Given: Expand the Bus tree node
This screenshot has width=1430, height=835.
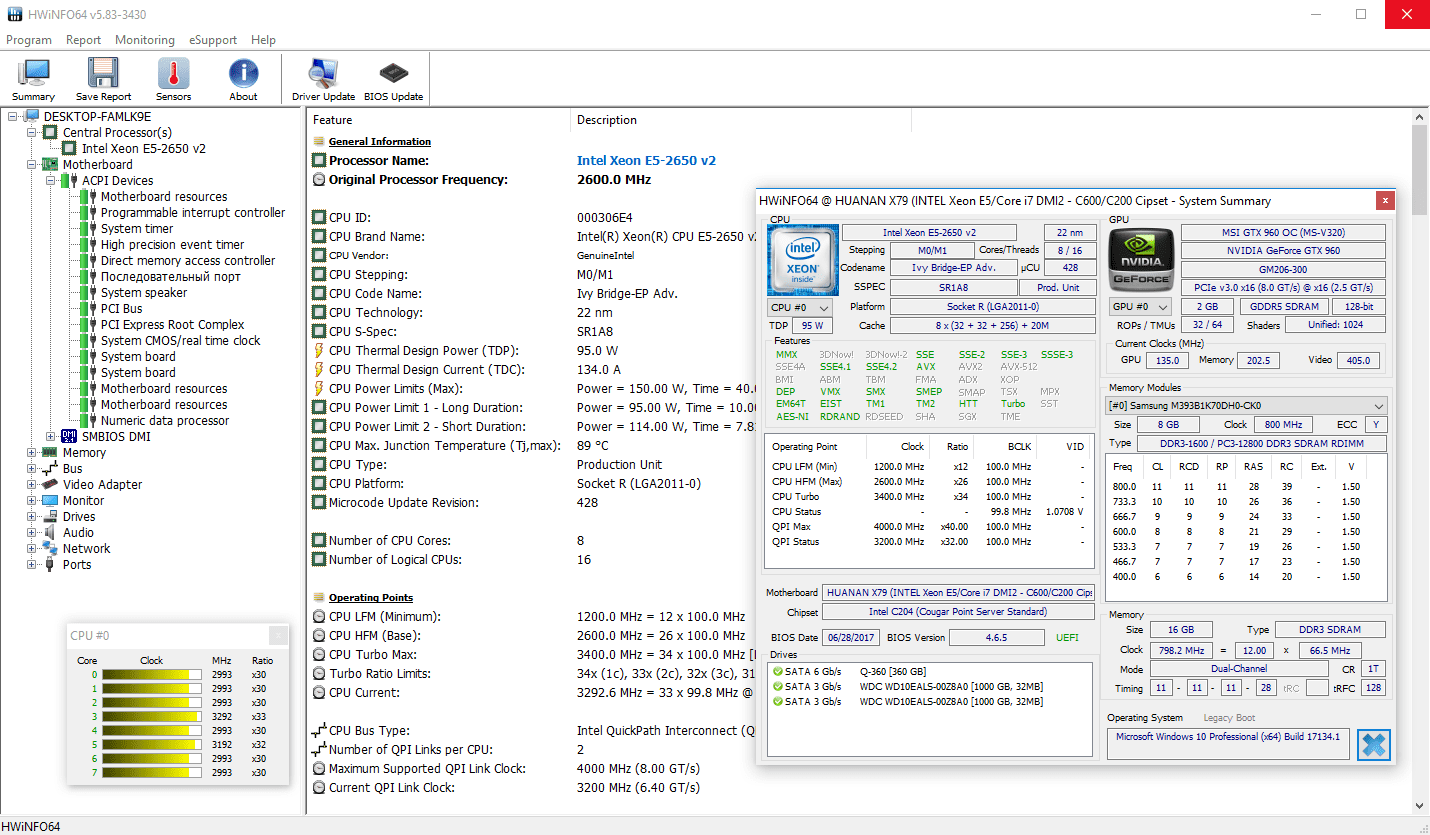Looking at the screenshot, I should [x=32, y=469].
